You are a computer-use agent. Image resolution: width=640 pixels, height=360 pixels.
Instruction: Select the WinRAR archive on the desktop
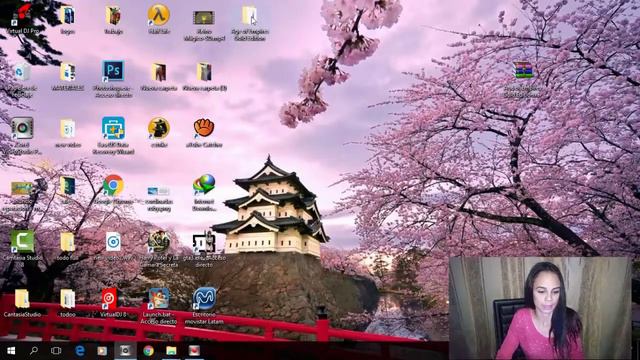(523, 79)
